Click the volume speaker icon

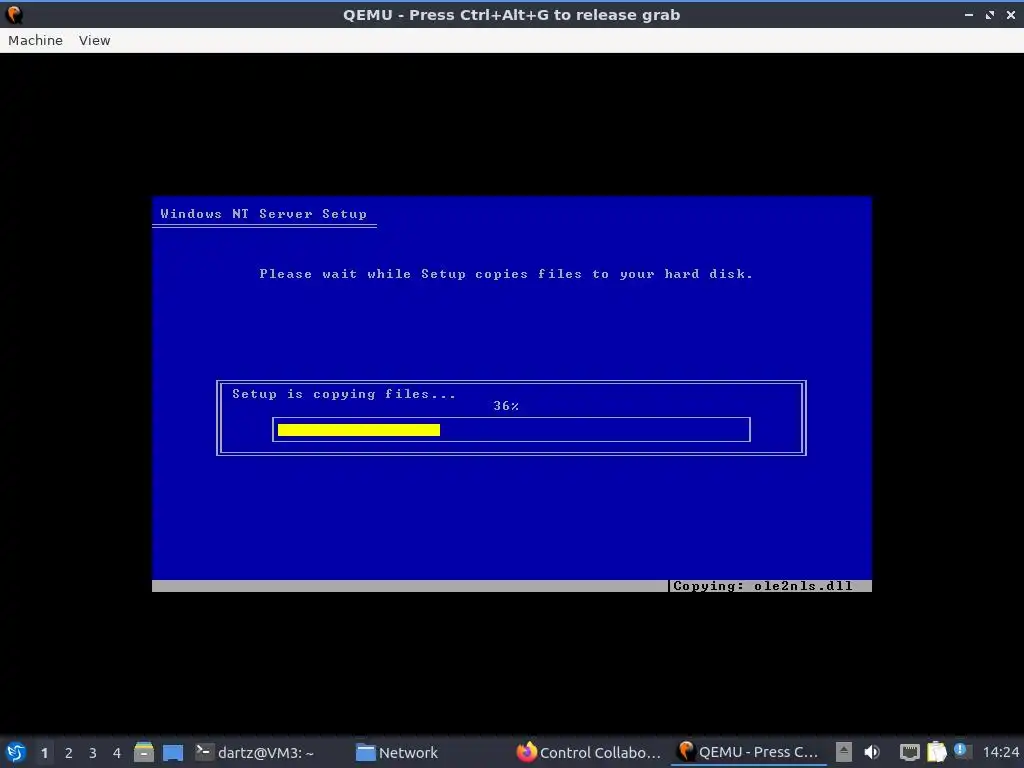(872, 752)
